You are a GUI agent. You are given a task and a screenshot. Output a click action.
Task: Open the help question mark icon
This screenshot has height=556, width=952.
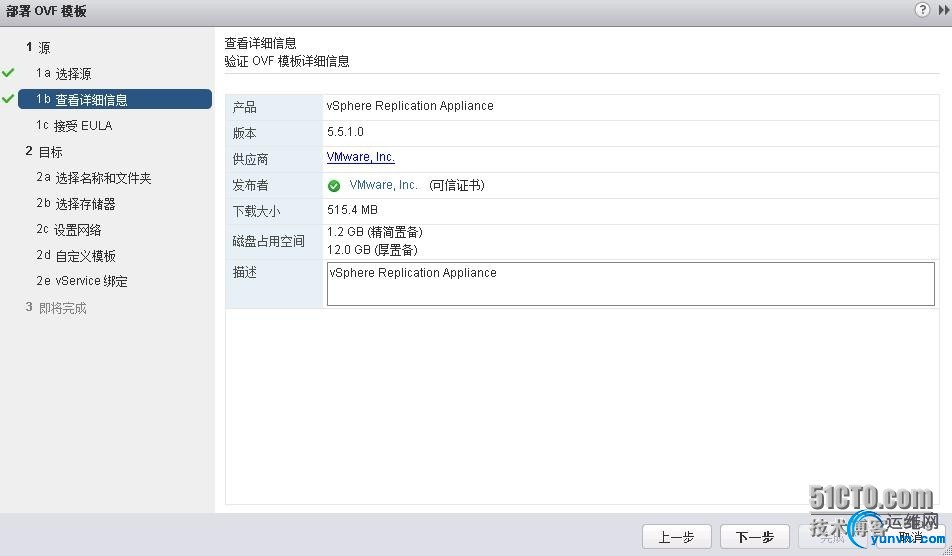922,9
